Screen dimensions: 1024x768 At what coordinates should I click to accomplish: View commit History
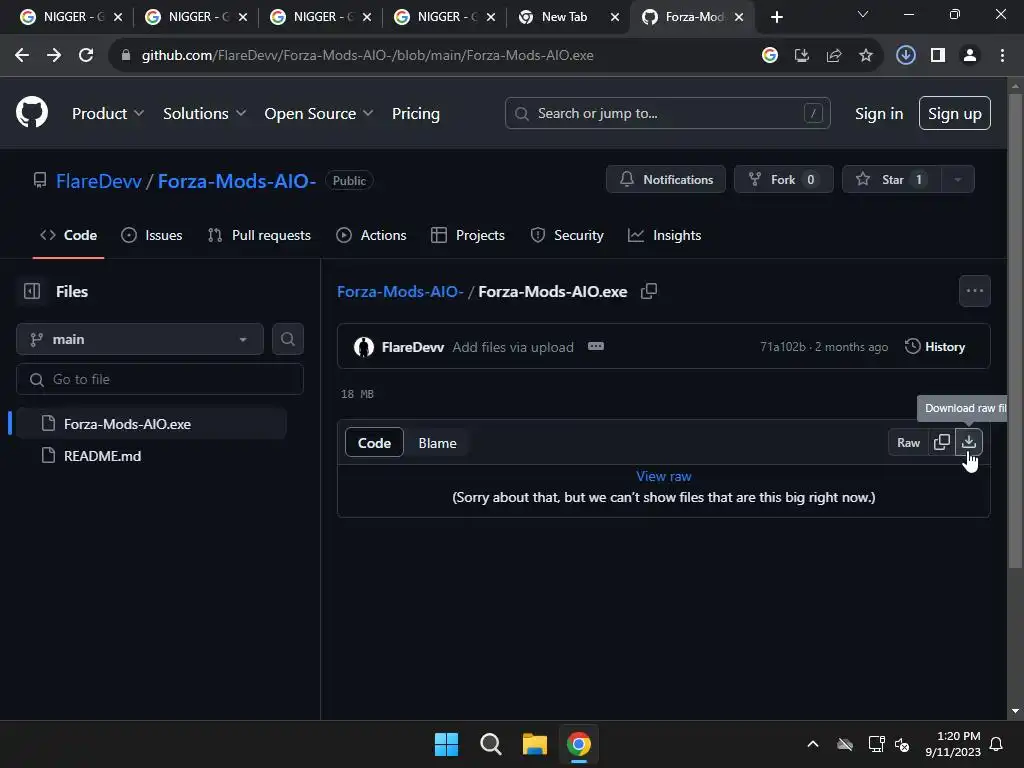pyautogui.click(x=935, y=347)
